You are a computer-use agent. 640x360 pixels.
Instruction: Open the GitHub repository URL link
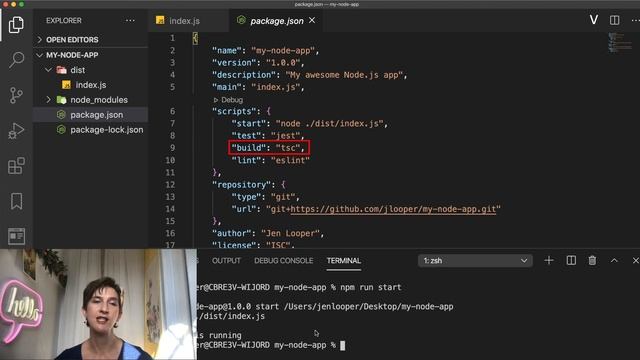coord(393,209)
